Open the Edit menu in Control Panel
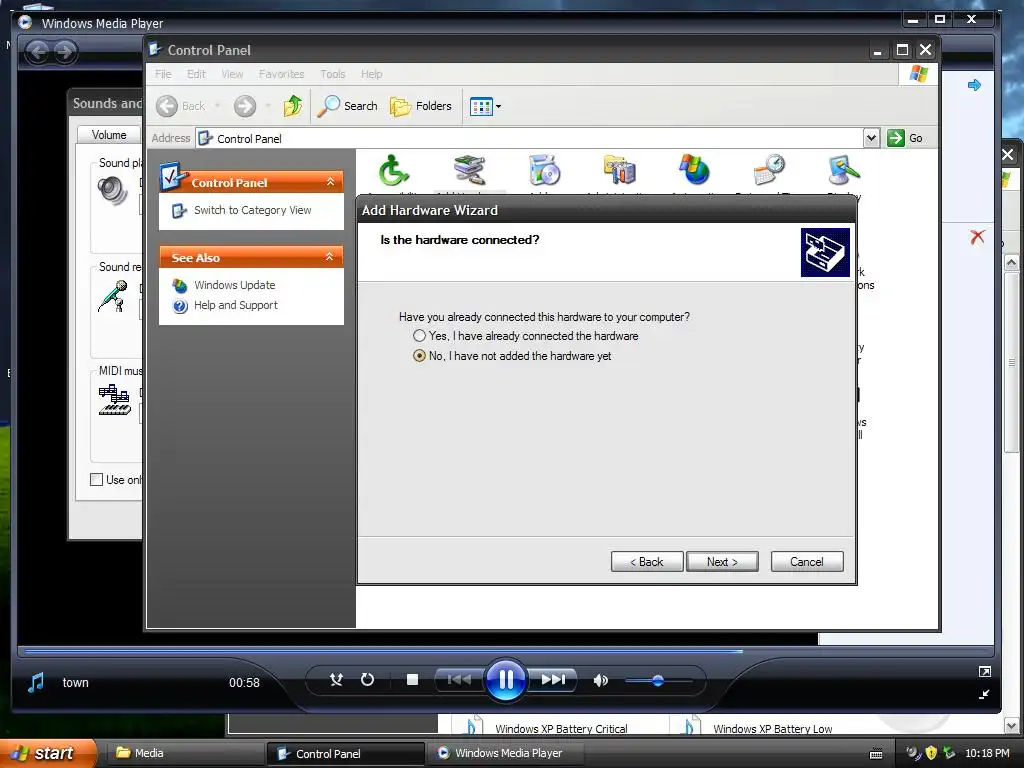This screenshot has width=1024, height=768. 196,74
